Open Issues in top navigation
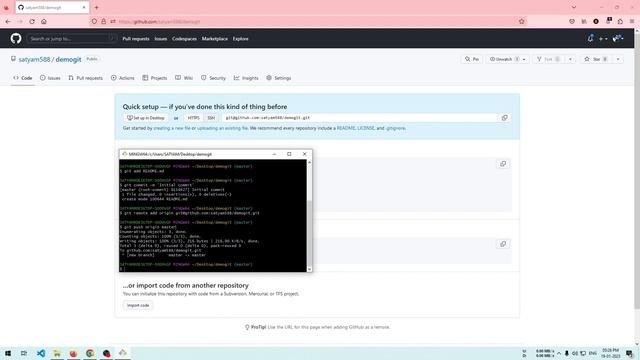The height and width of the screenshot is (360, 640). (161, 39)
